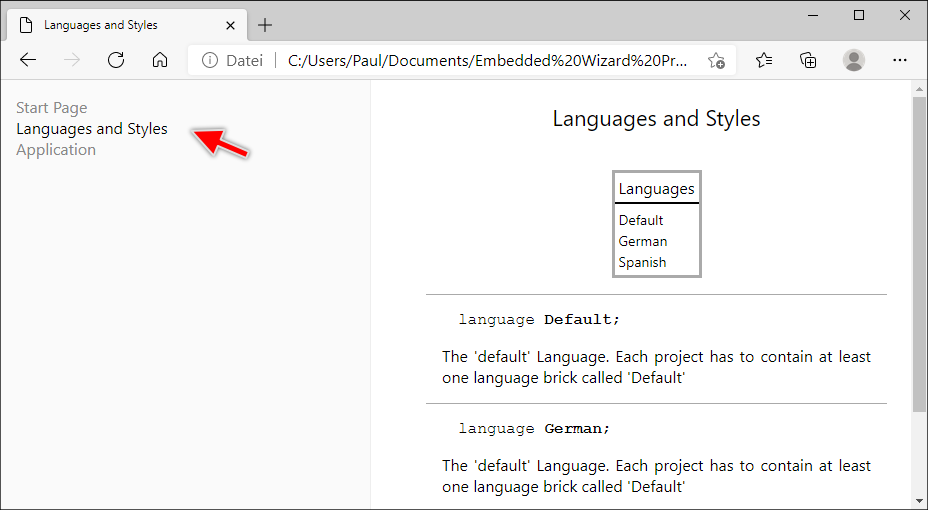This screenshot has width=928, height=510.
Task: Open the Collections icon in toolbar
Action: 809,60
